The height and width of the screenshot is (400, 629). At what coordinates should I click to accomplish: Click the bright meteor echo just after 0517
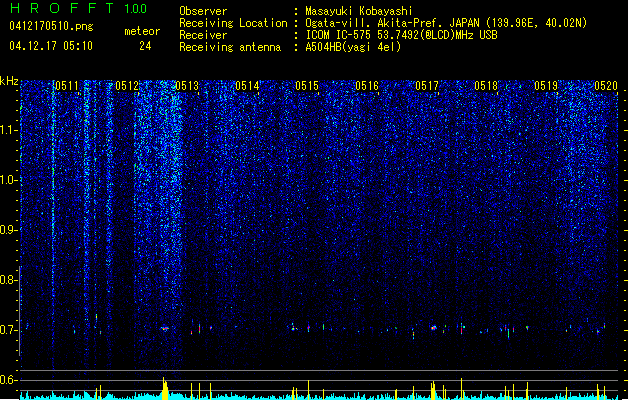coord(433,328)
